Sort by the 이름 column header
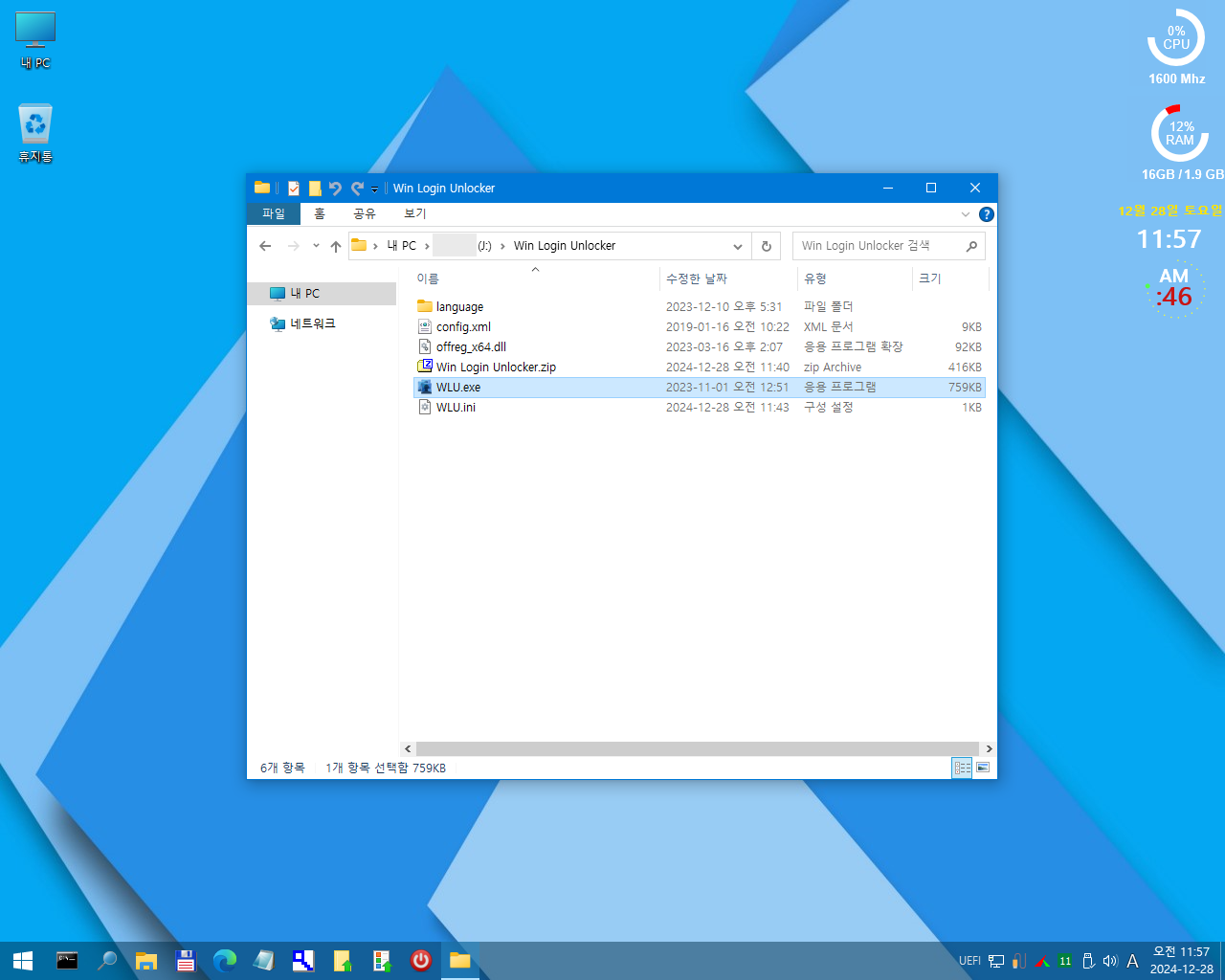 tap(536, 278)
